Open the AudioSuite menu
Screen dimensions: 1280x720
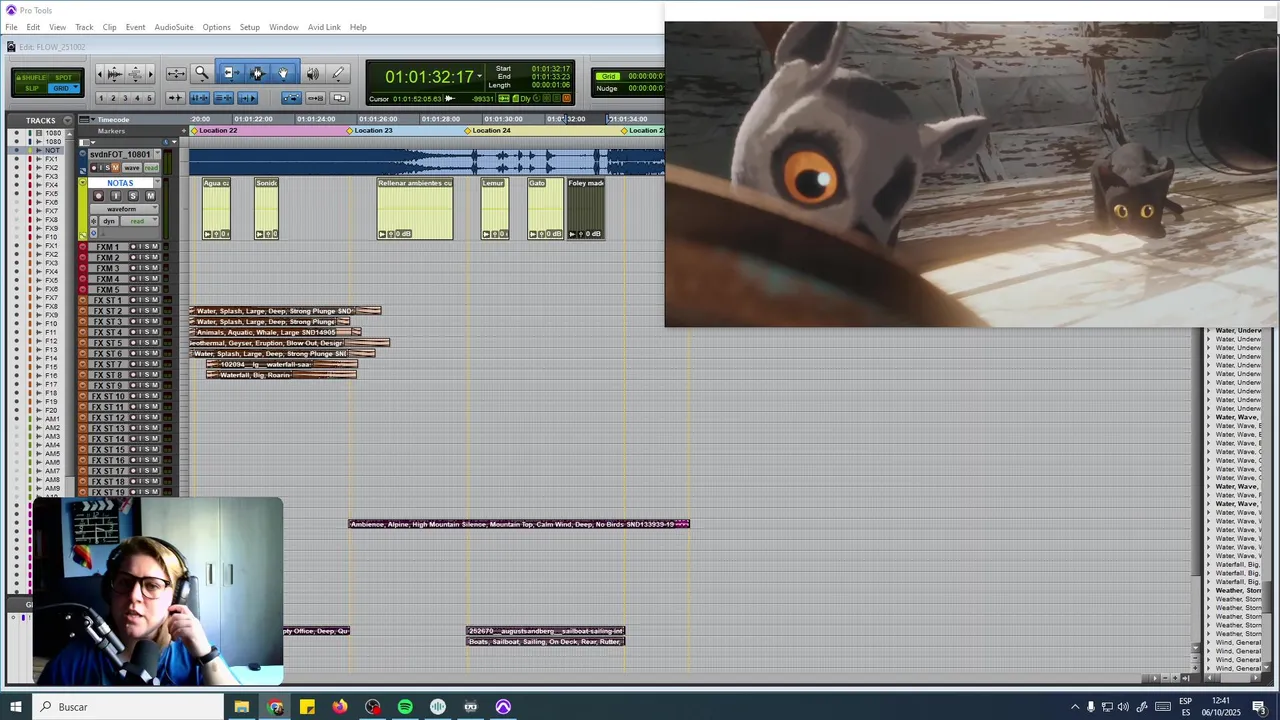coord(174,27)
